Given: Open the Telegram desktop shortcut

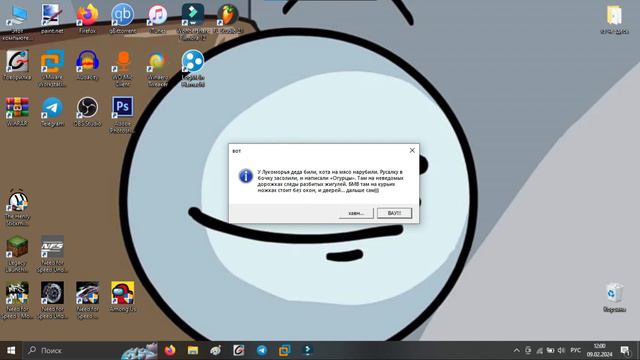Looking at the screenshot, I should 52,111.
